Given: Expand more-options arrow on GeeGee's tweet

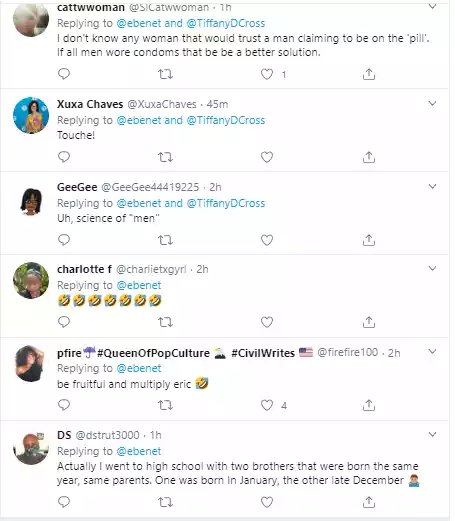Looking at the screenshot, I should coord(432,187).
